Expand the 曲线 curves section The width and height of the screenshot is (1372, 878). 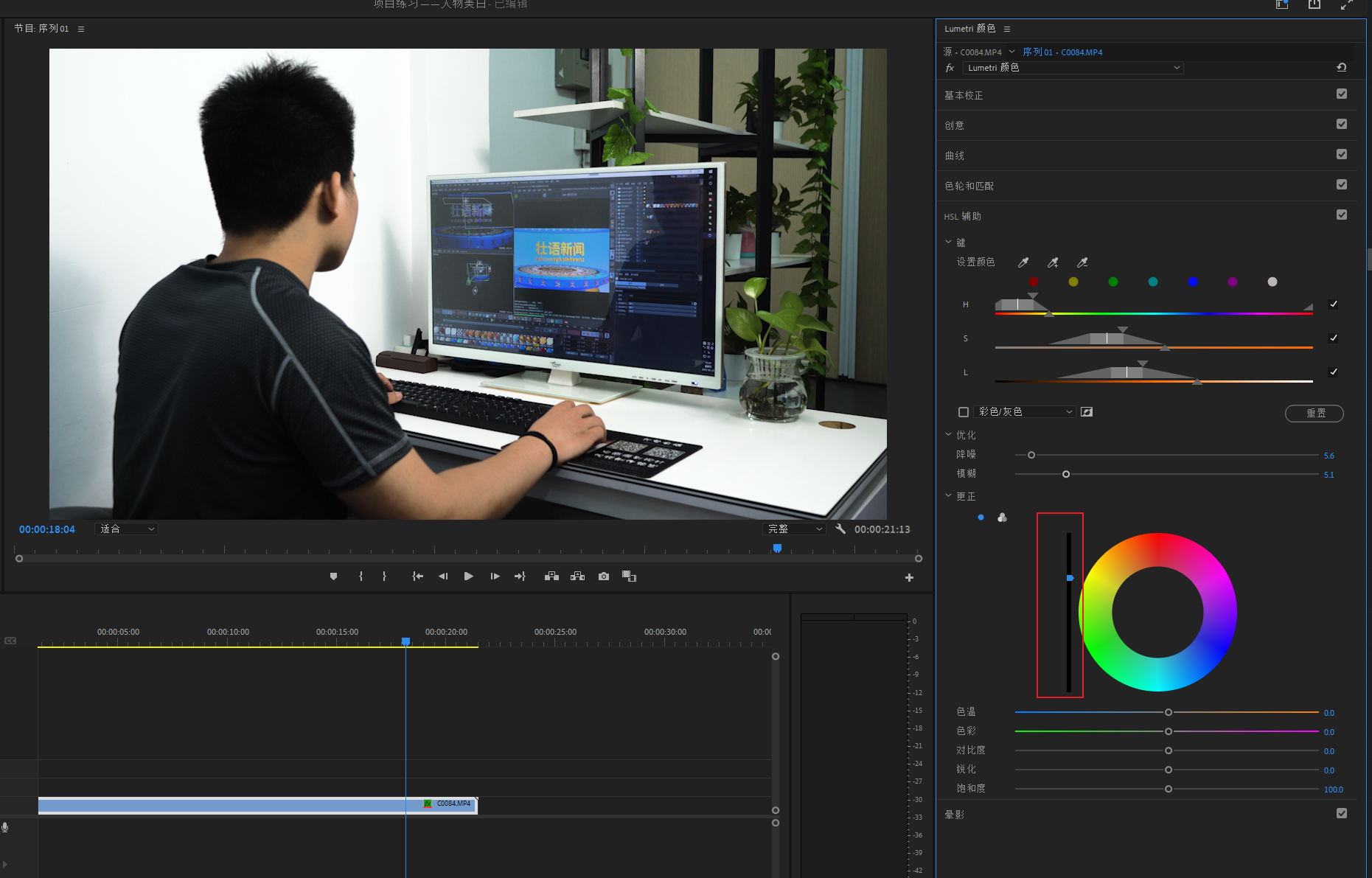pyautogui.click(x=955, y=156)
